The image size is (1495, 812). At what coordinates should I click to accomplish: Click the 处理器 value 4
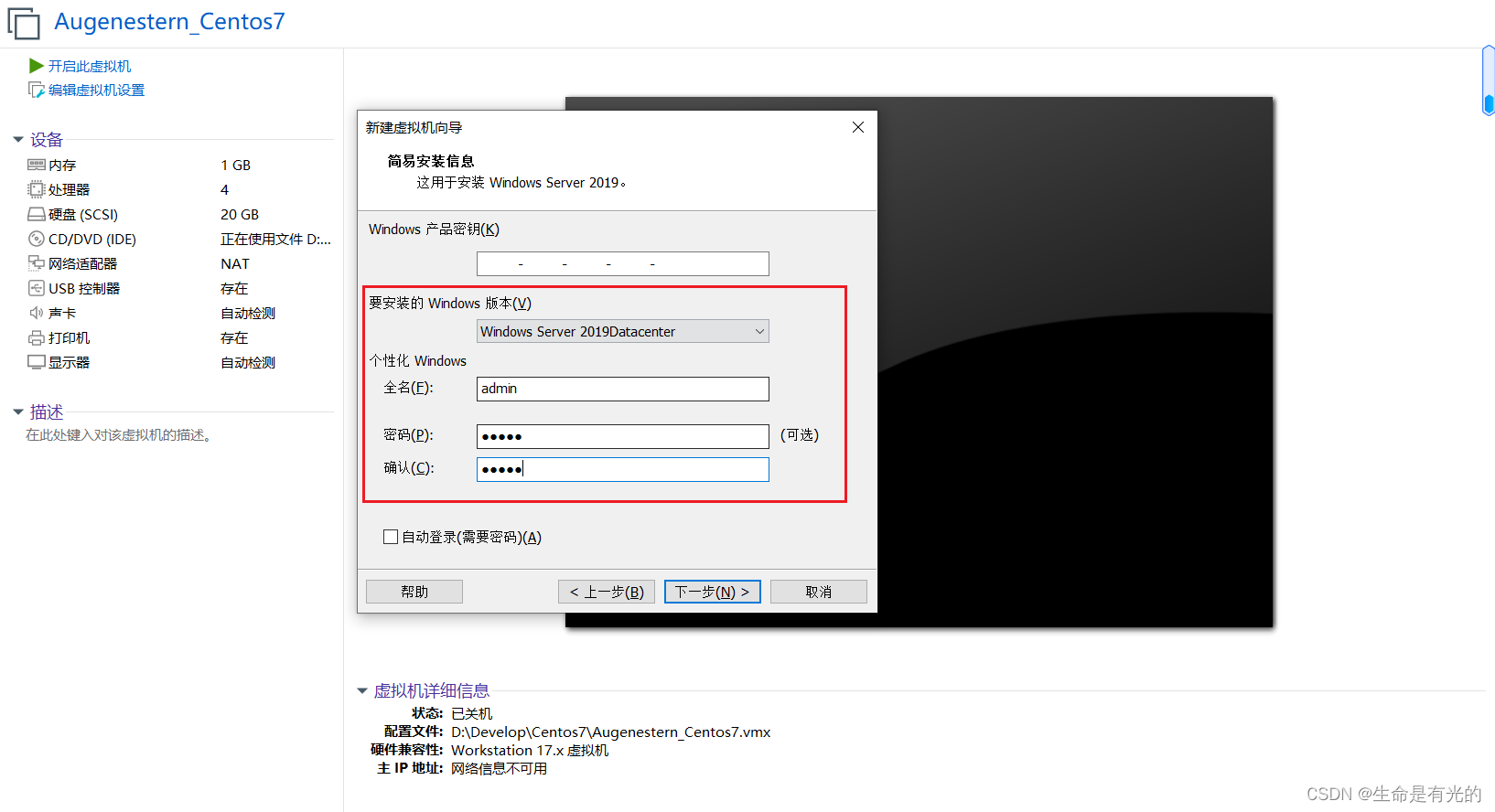click(224, 189)
